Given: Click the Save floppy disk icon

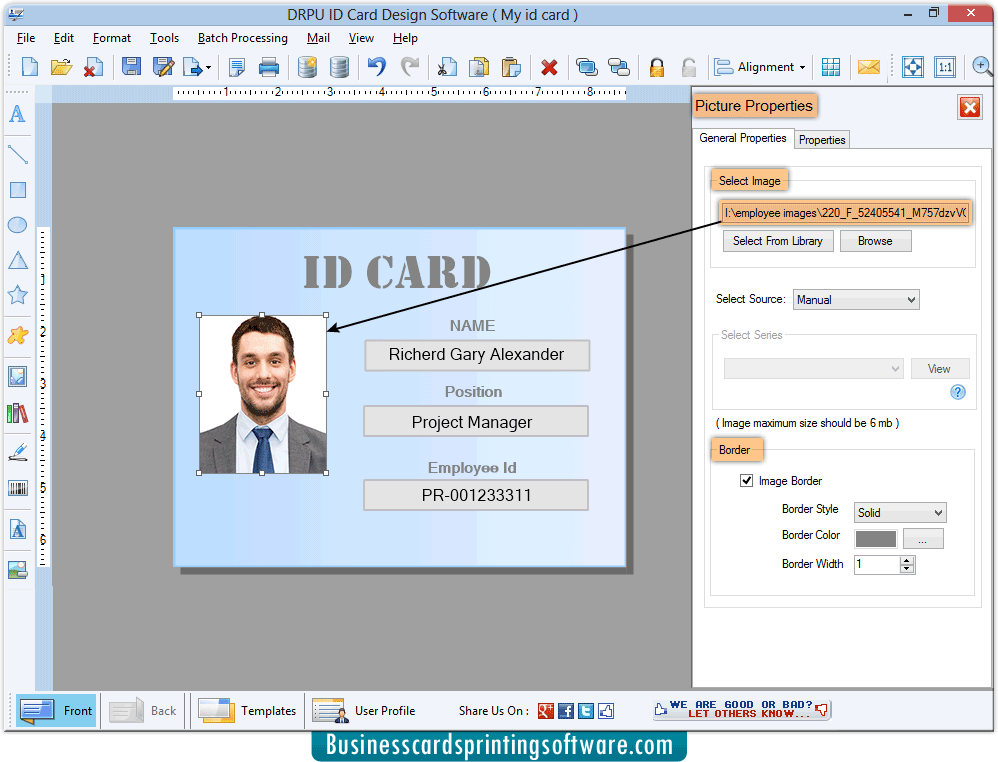Looking at the screenshot, I should tap(131, 67).
